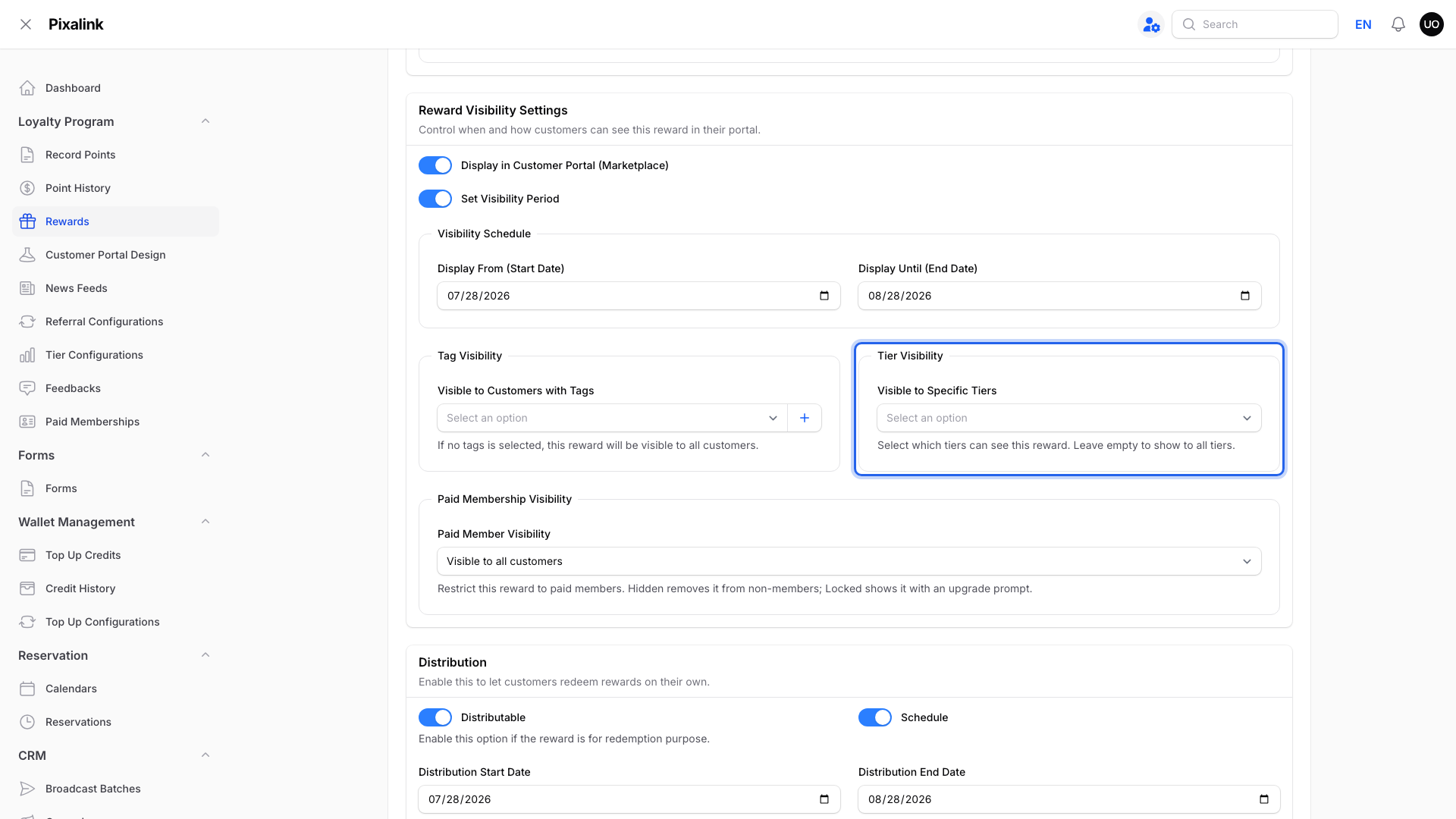1456x819 pixels.
Task: Click the user settings icon beside search
Action: click(x=1151, y=24)
